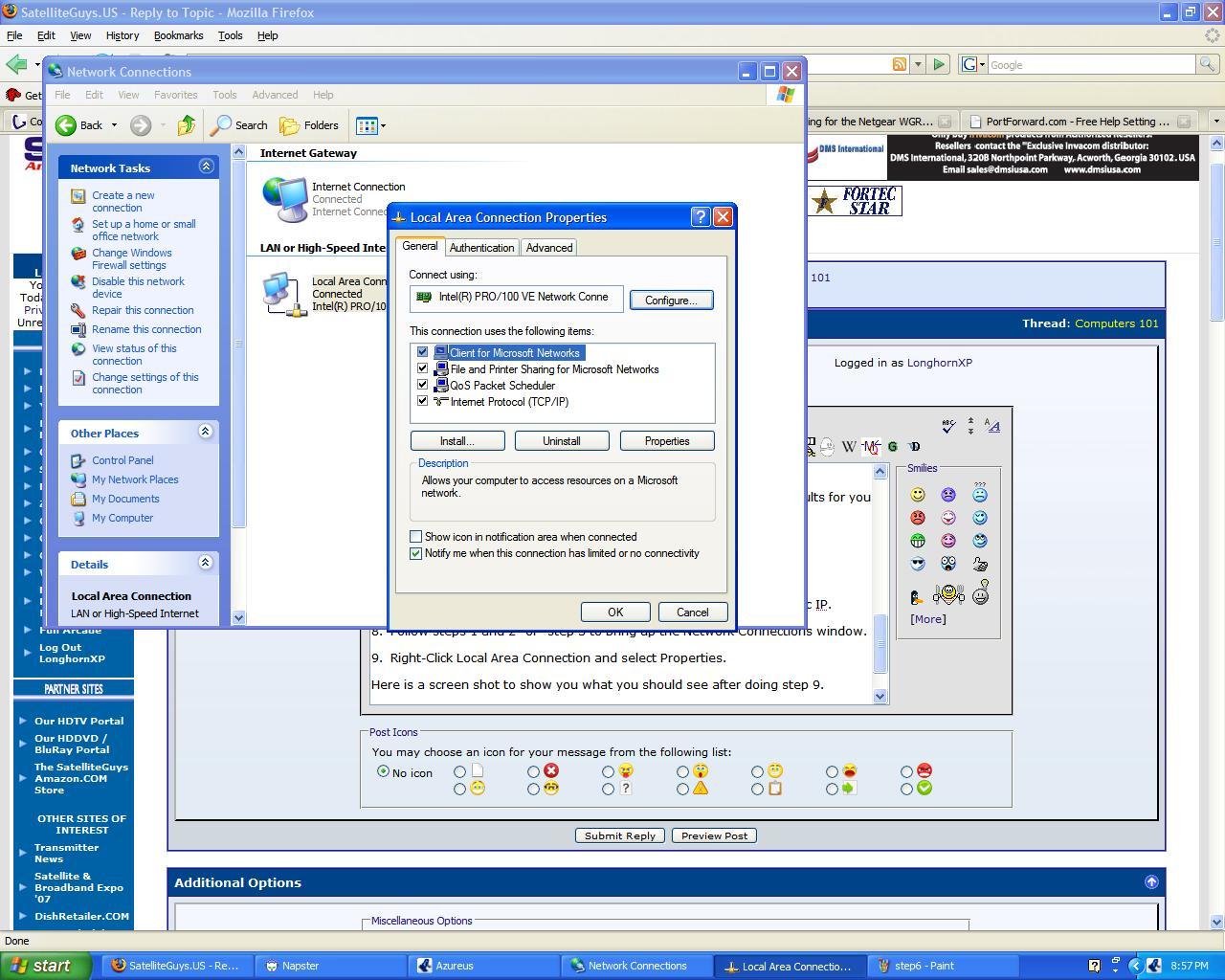Click Firefox go green arrow button
The width and height of the screenshot is (1225, 980).
point(939,64)
